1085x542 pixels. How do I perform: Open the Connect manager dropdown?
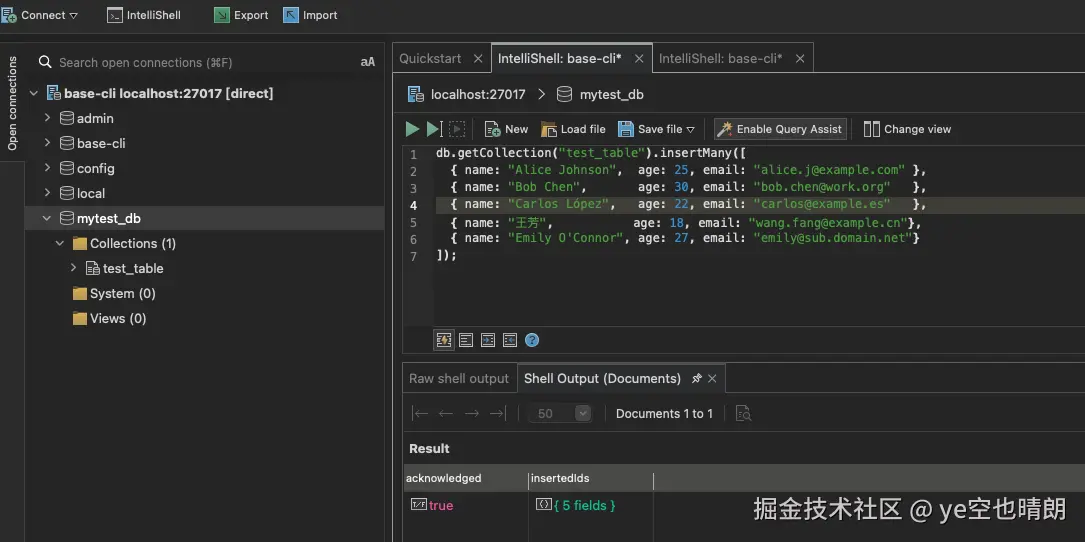click(39, 15)
